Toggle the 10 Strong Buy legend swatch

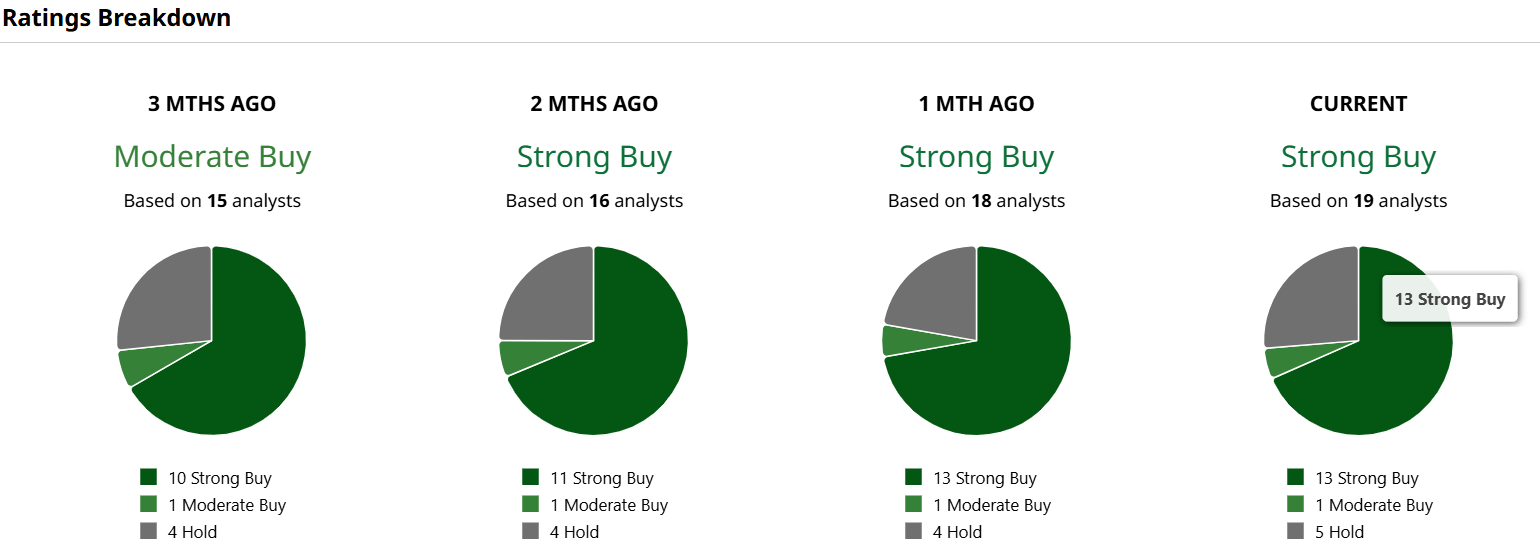(x=149, y=478)
